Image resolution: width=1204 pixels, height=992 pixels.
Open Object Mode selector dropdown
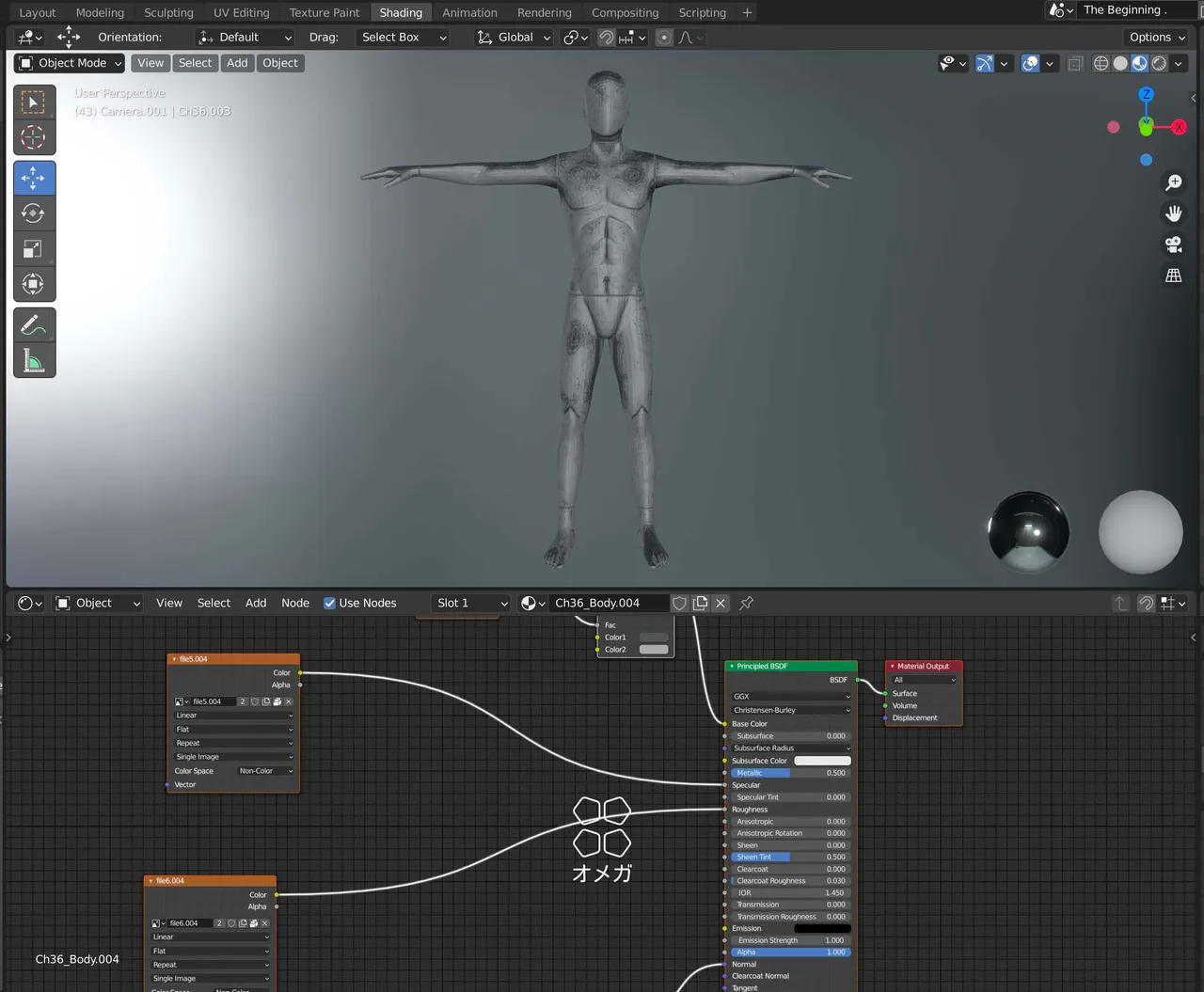(x=70, y=63)
